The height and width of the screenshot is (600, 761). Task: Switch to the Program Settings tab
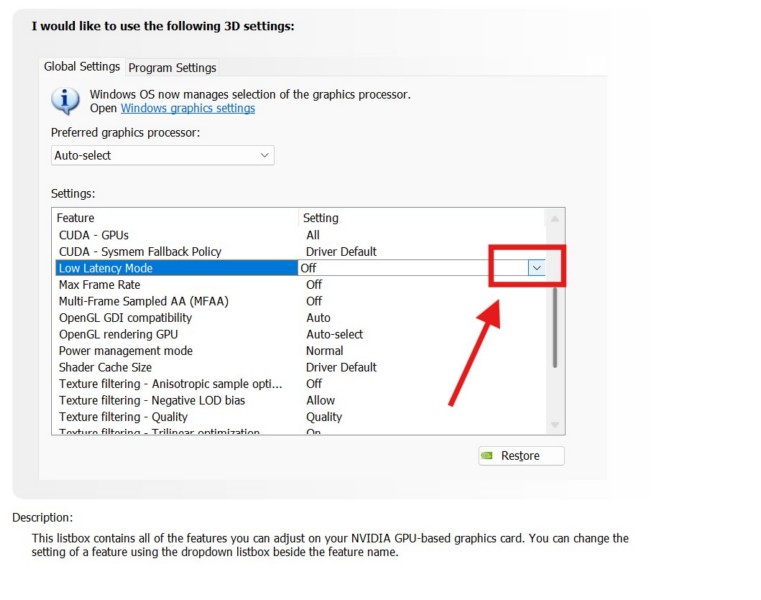[x=172, y=67]
